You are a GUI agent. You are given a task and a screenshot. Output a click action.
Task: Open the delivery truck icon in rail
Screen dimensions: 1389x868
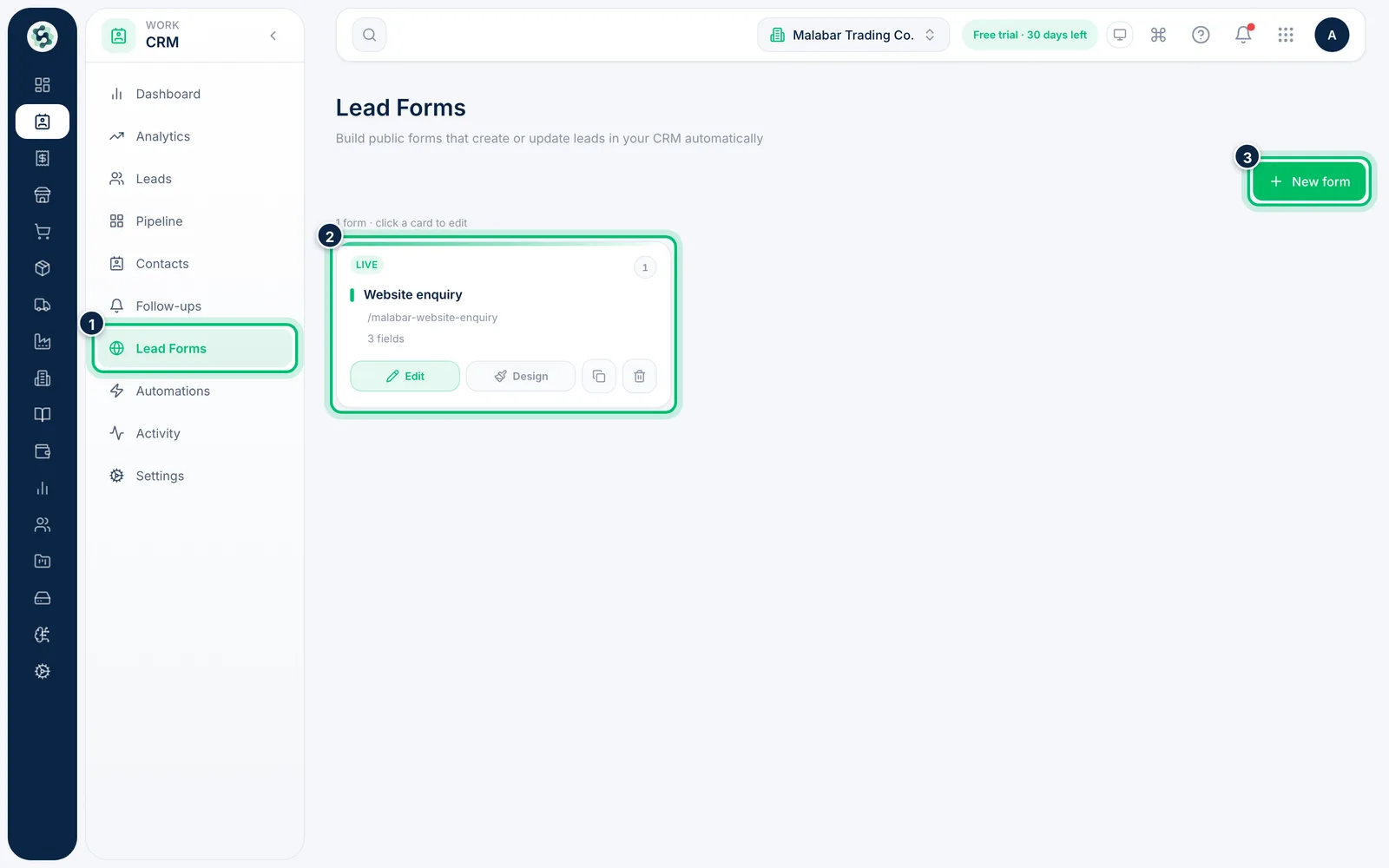point(42,305)
